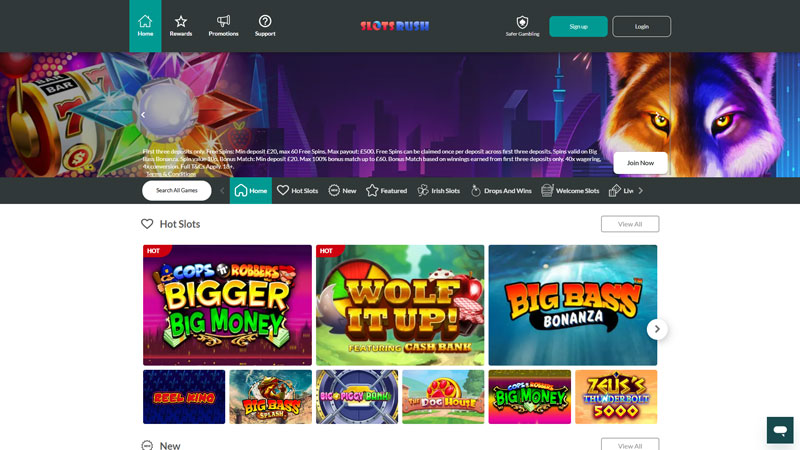Open the Home tab in top navigation
This screenshot has width=800, height=450.
tap(145, 26)
